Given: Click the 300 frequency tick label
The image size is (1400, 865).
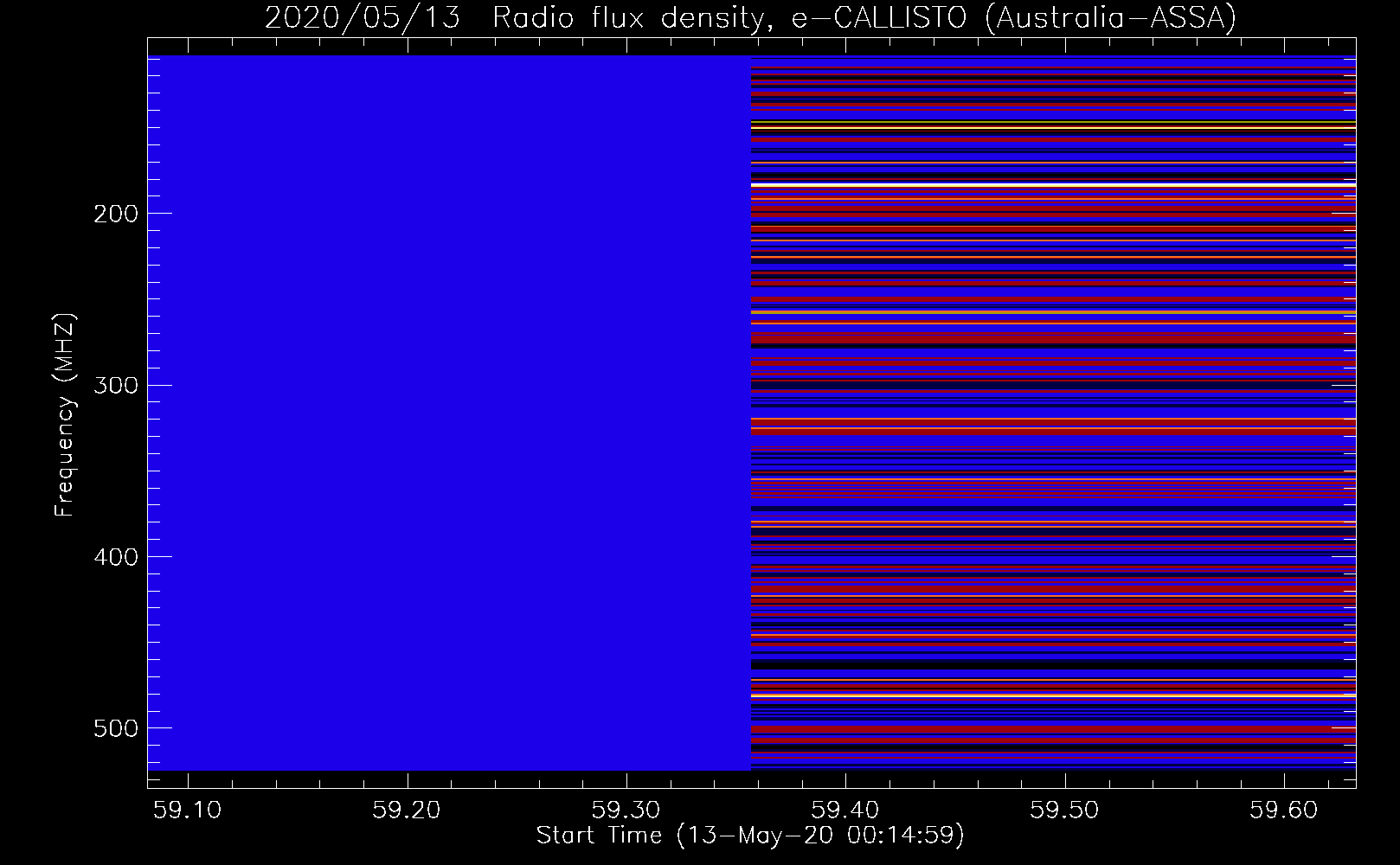Looking at the screenshot, I should 115,385.
